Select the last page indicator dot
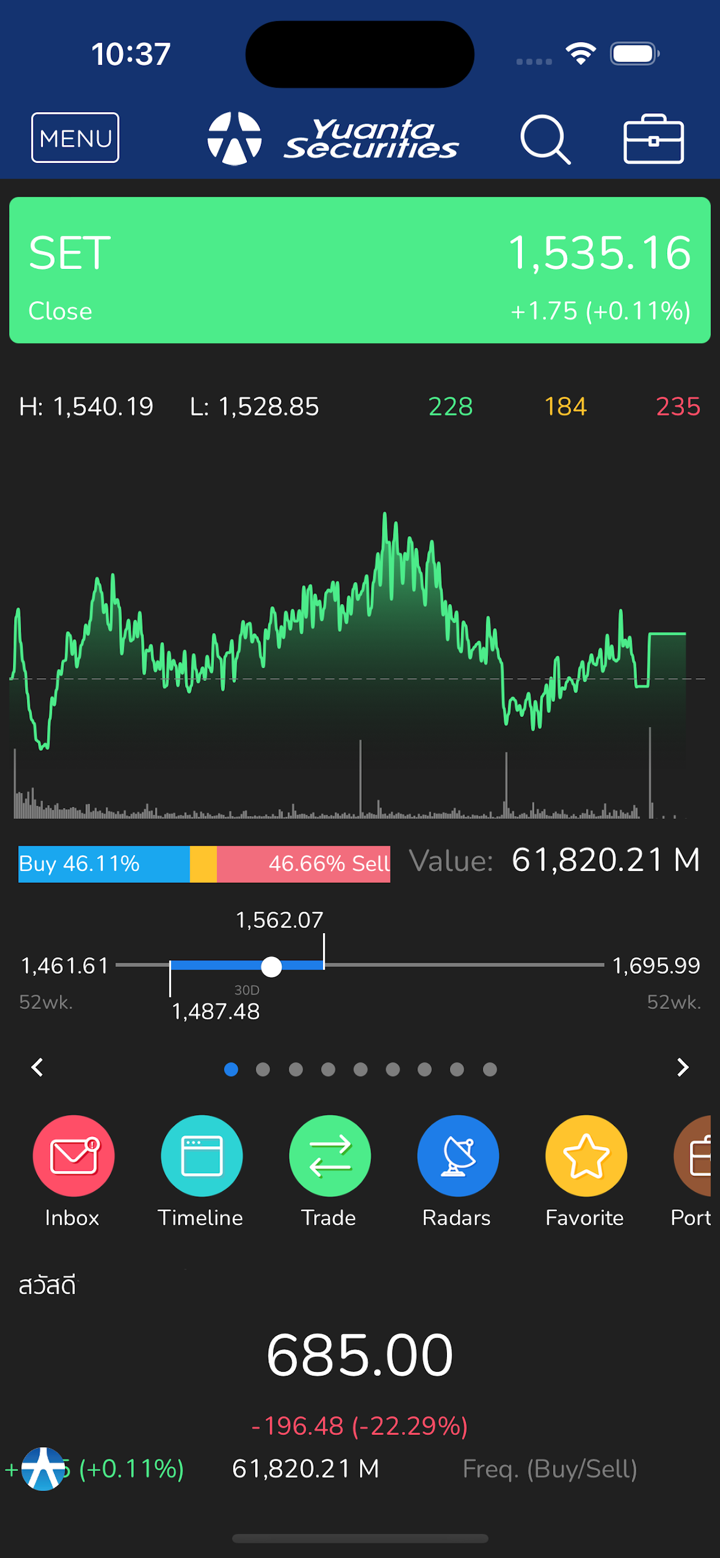This screenshot has height=1558, width=720. click(490, 1069)
